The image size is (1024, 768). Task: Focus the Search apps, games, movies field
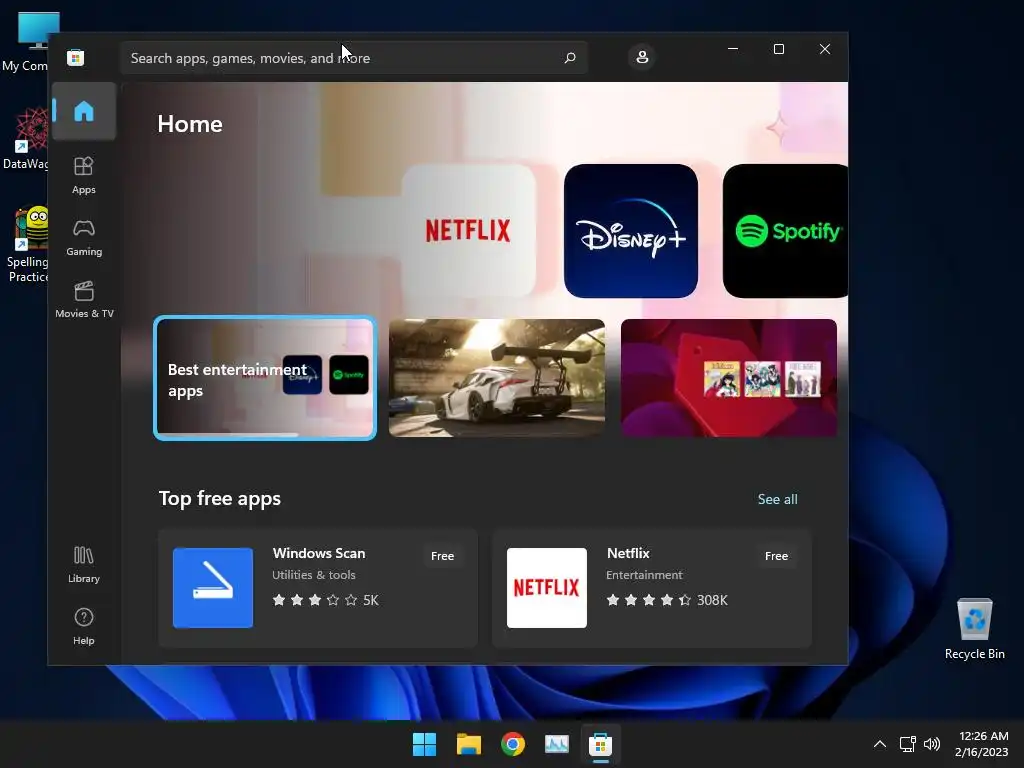click(x=353, y=57)
